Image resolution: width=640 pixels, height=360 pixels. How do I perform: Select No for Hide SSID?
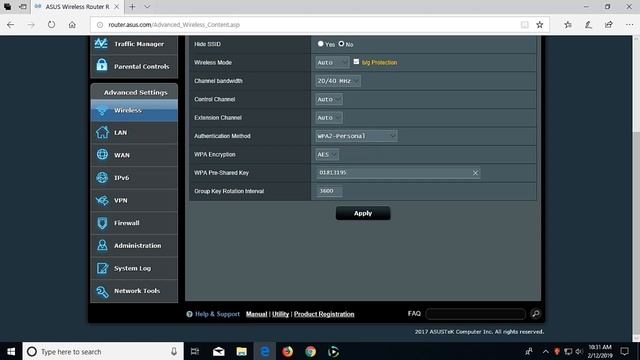pyautogui.click(x=341, y=44)
